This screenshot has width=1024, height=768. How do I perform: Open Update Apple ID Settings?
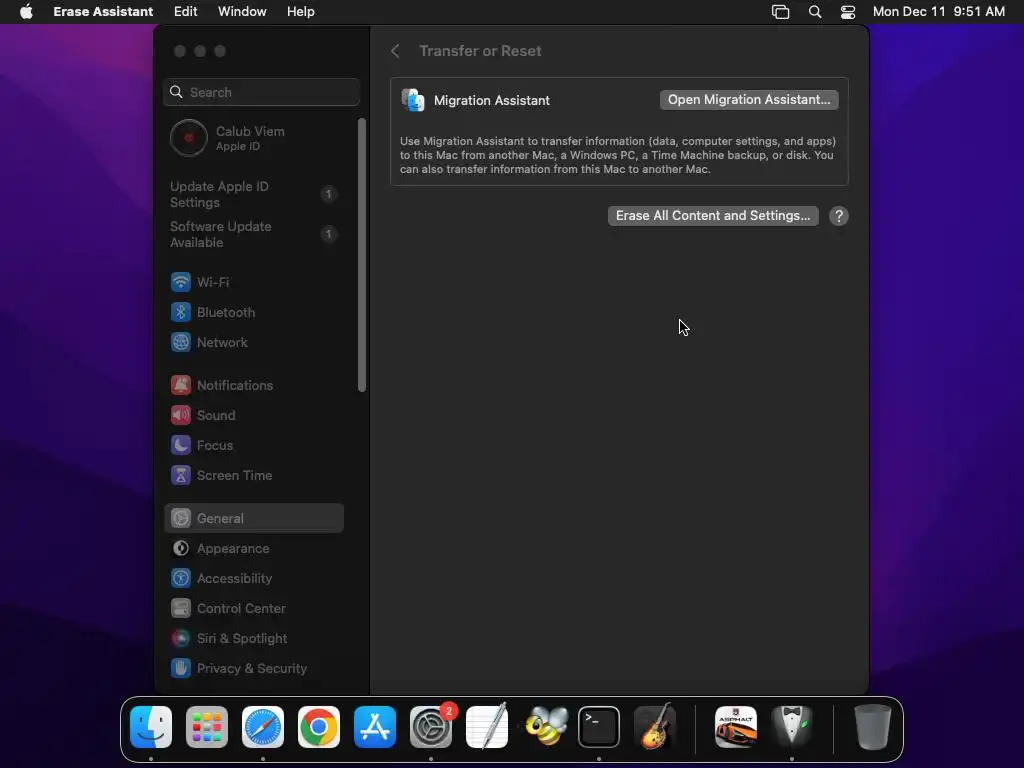tap(253, 194)
